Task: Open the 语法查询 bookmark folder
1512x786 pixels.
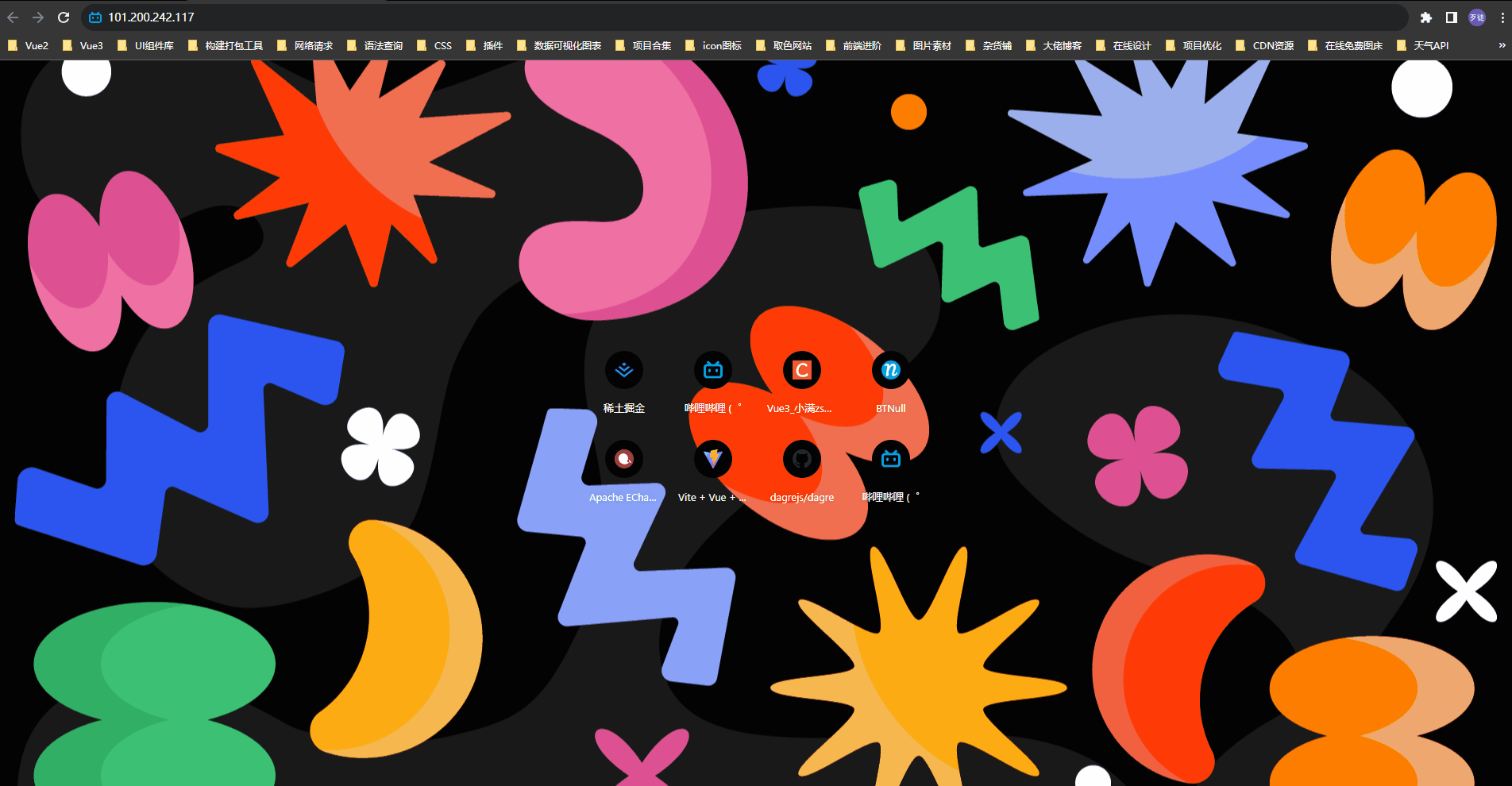Action: tap(375, 45)
